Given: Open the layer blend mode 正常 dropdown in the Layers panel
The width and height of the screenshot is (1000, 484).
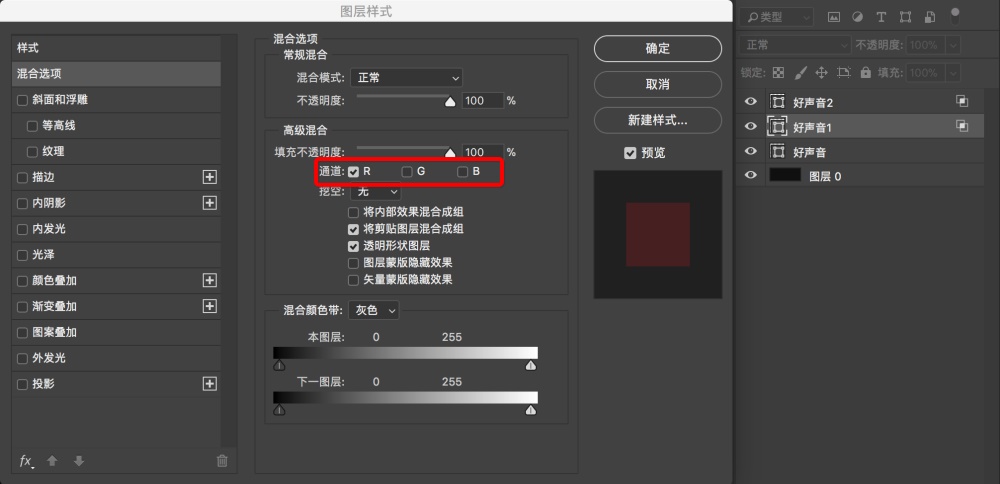Looking at the screenshot, I should 795,45.
